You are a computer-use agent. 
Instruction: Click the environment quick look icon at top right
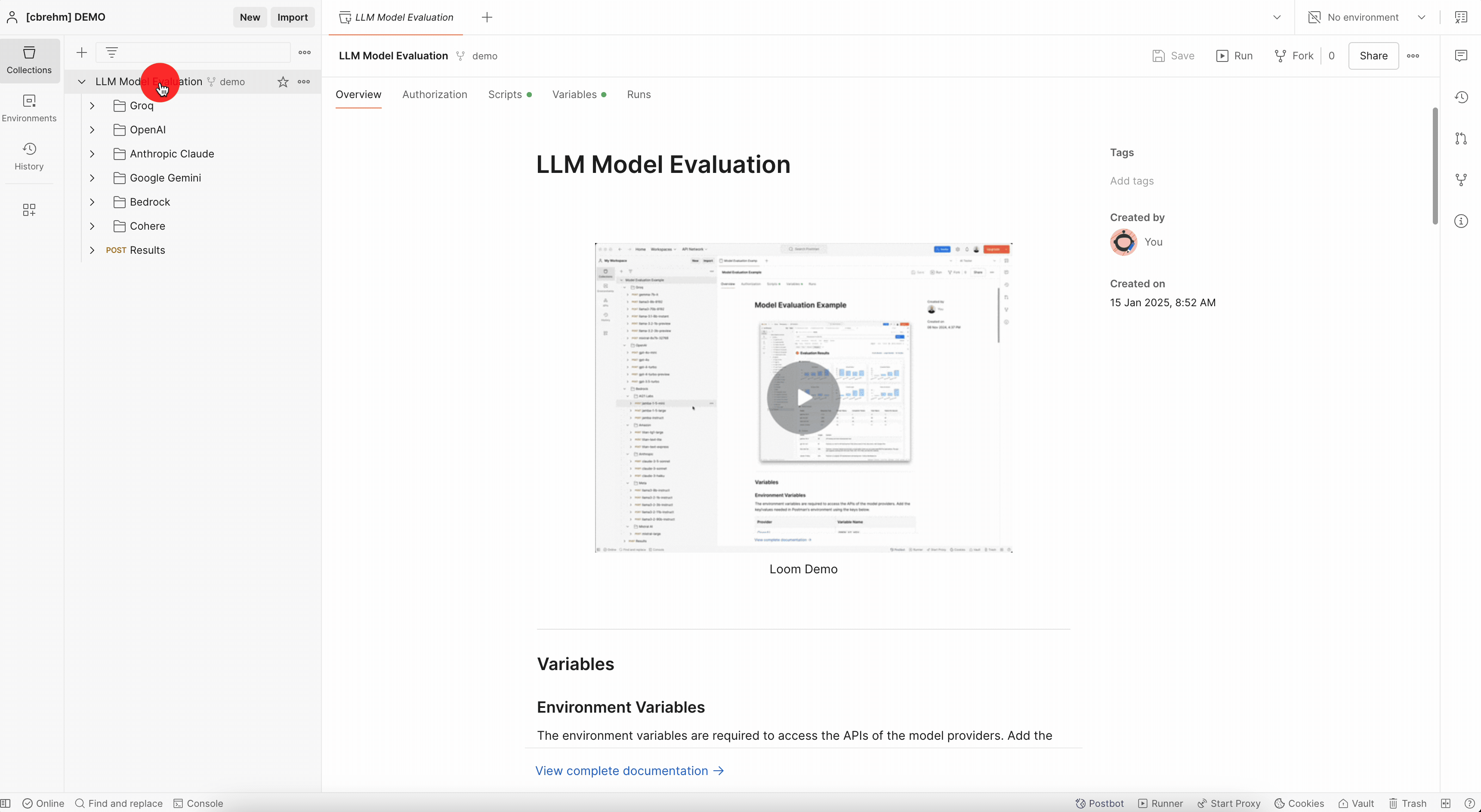1461,17
